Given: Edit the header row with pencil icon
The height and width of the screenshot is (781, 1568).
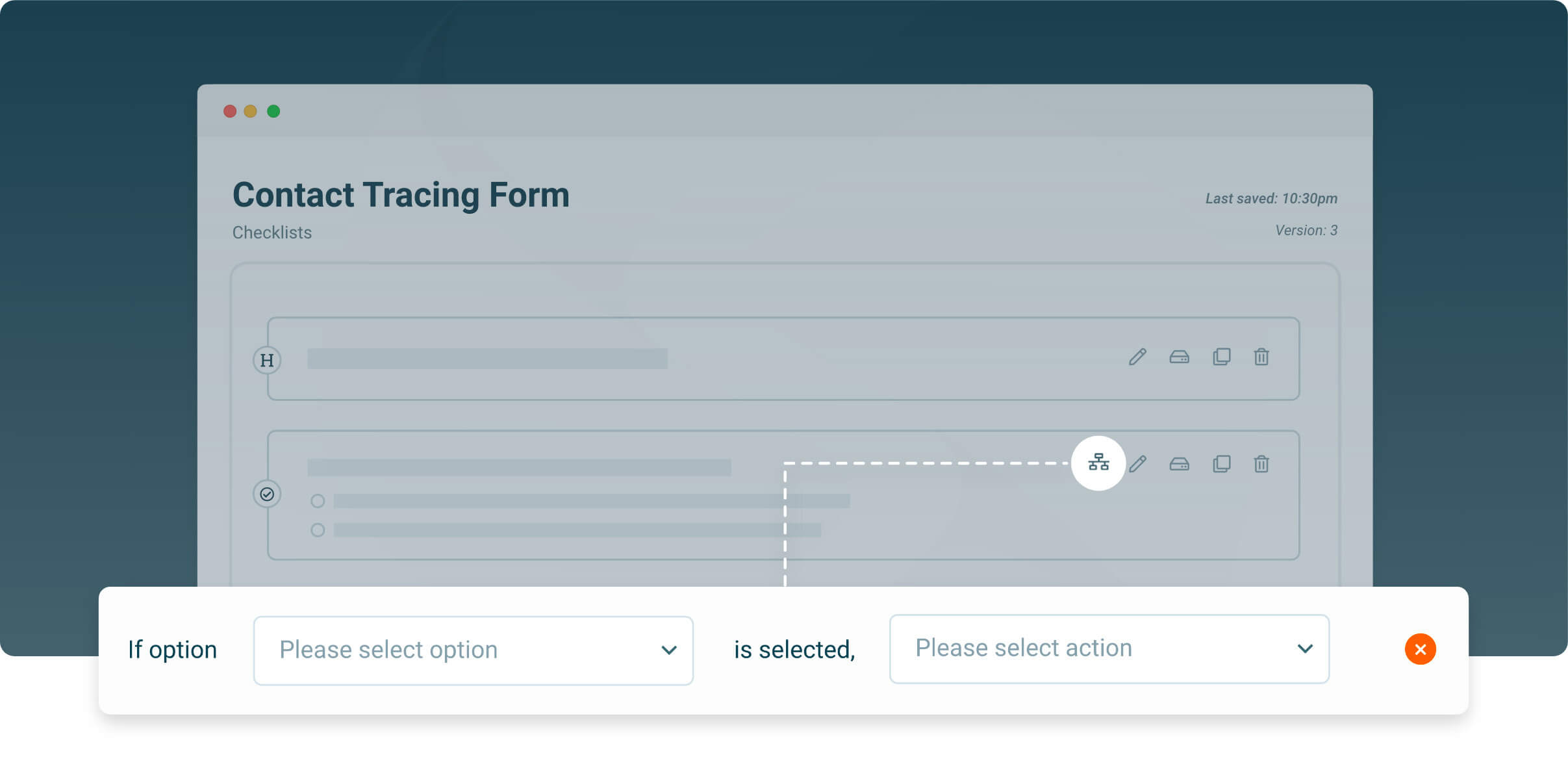Looking at the screenshot, I should pyautogui.click(x=1137, y=357).
